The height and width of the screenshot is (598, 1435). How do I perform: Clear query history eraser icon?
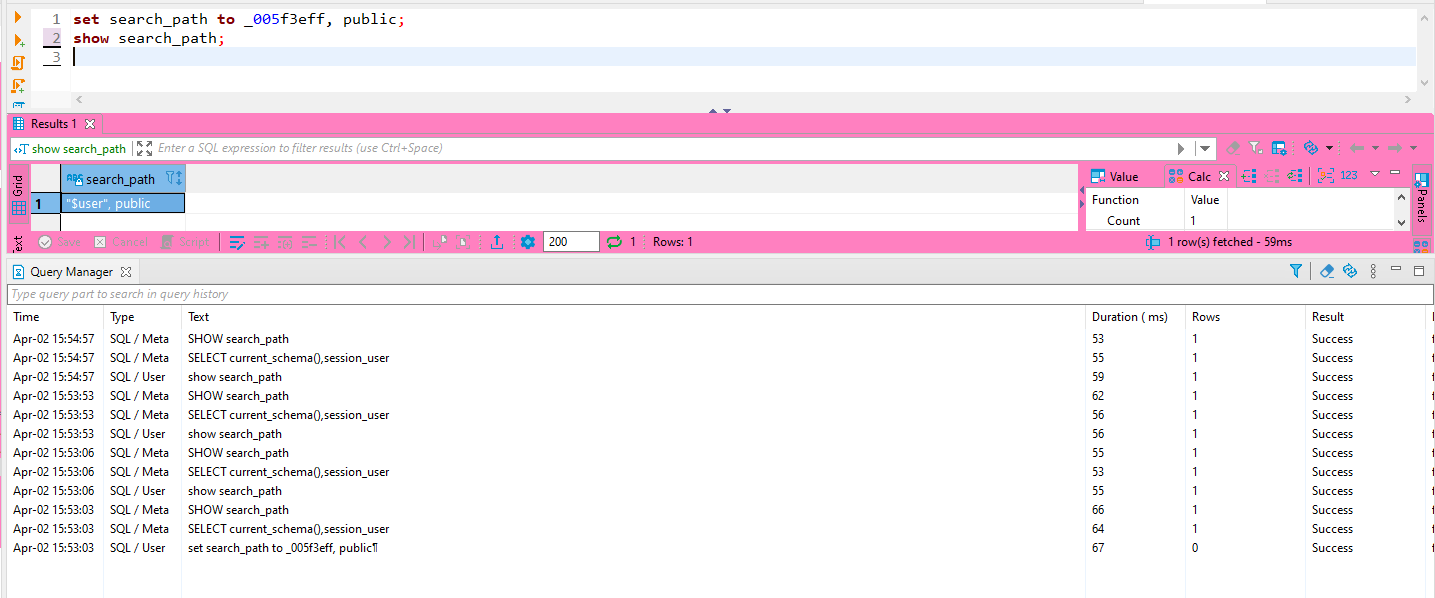coord(1327,271)
